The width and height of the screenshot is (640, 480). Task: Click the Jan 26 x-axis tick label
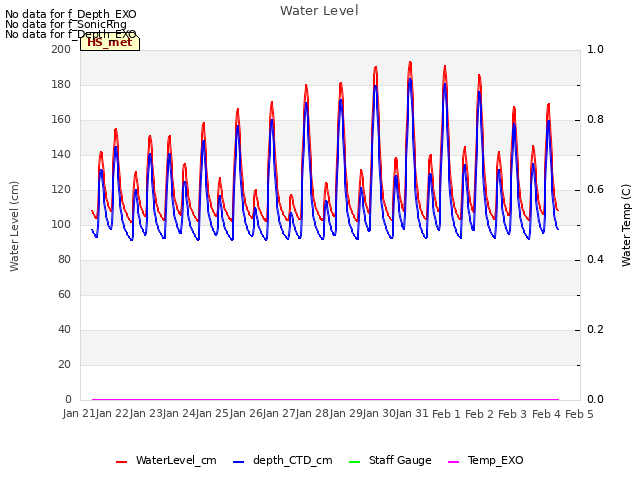coord(246,413)
